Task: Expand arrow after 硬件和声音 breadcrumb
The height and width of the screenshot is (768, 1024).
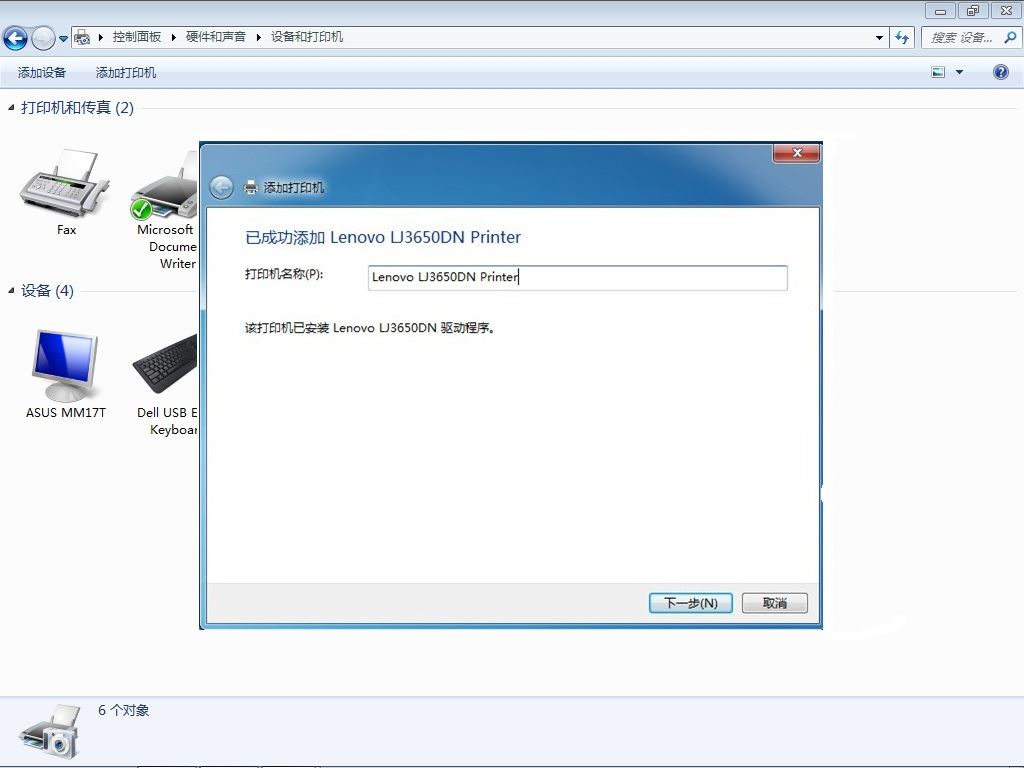Action: pos(259,37)
